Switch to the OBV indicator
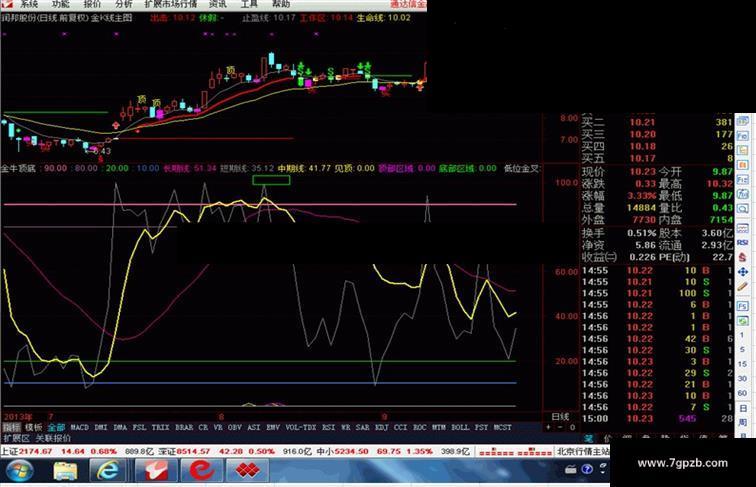Viewport: 756px width, 487px height. [235, 427]
